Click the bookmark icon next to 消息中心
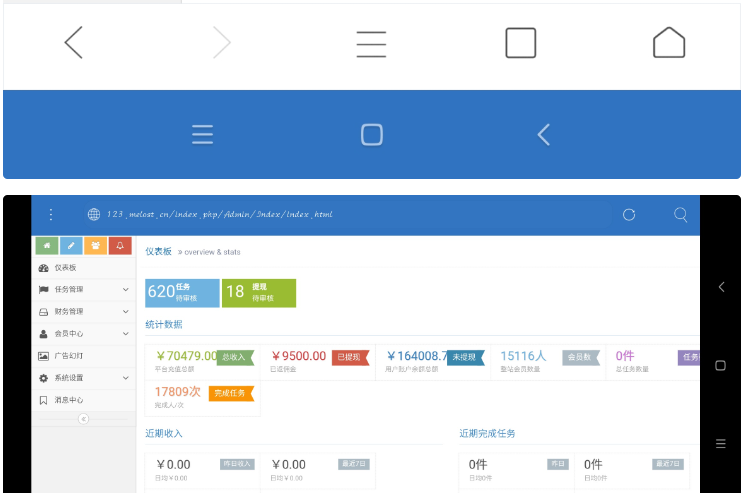 tap(43, 400)
